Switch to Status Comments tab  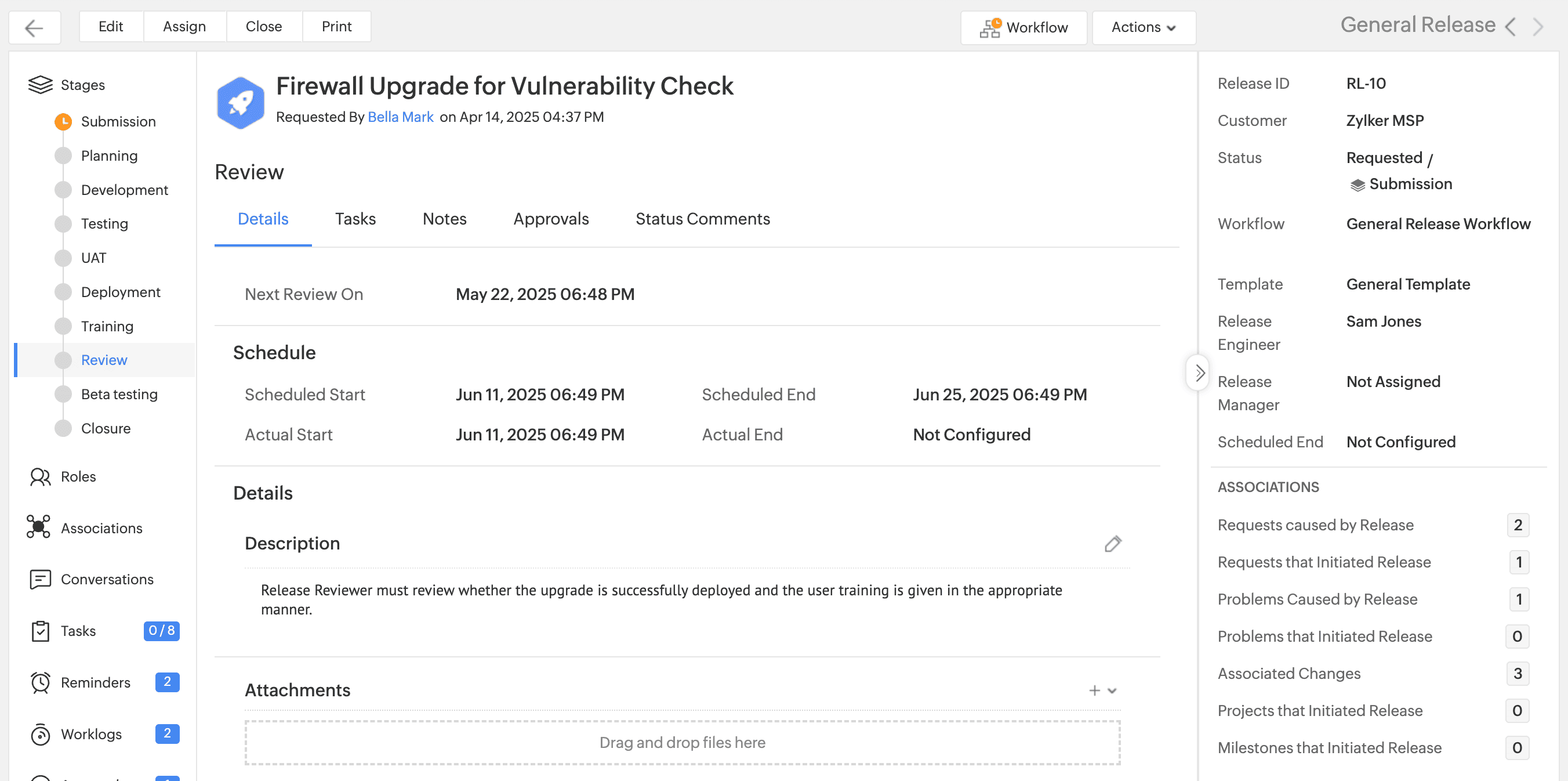(702, 219)
